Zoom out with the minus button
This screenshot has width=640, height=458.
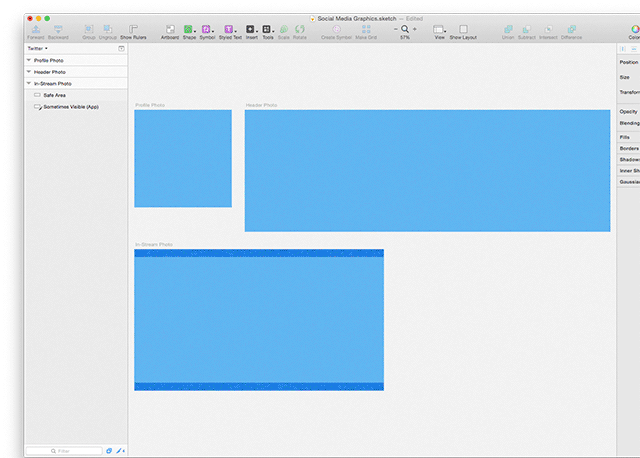pyautogui.click(x=396, y=29)
